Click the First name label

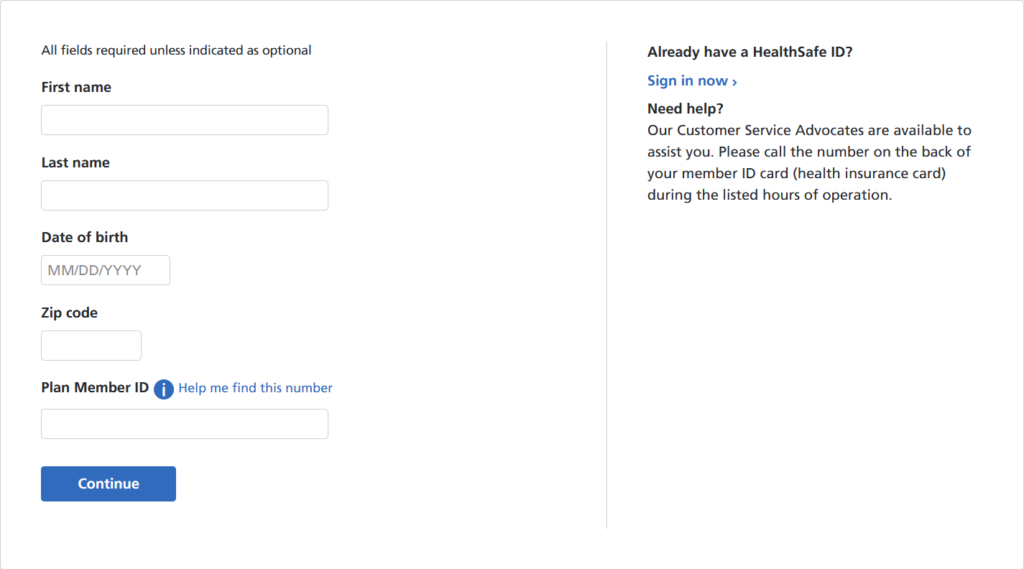[x=76, y=88]
